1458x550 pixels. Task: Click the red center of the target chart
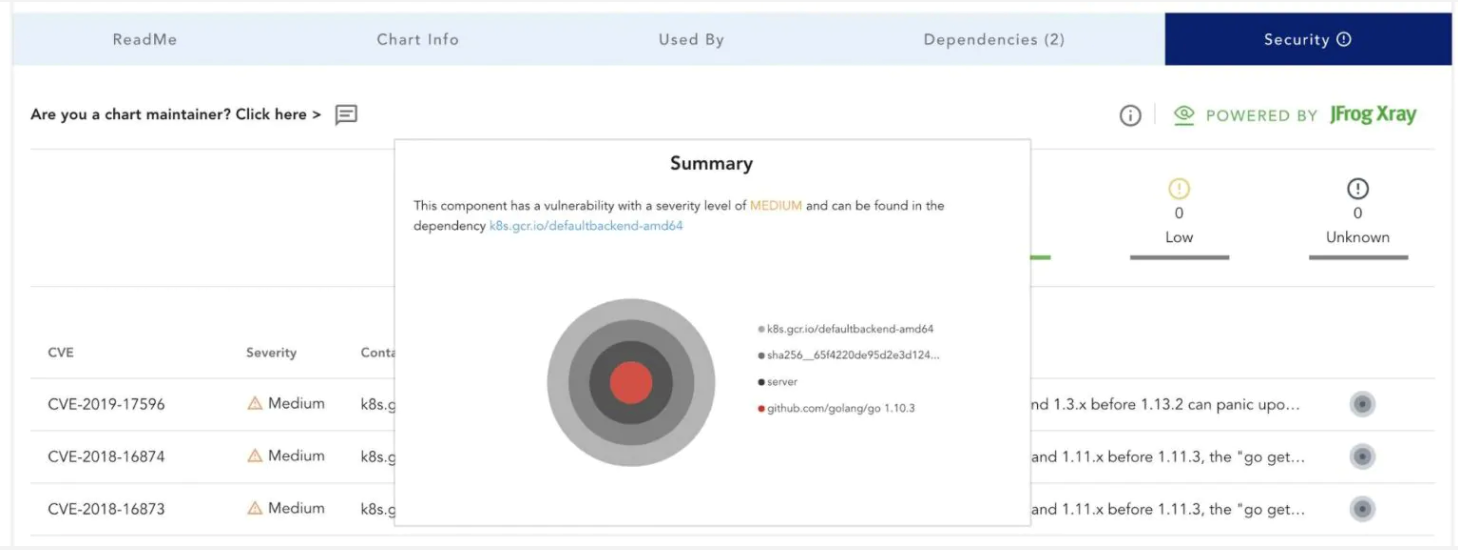[631, 383]
